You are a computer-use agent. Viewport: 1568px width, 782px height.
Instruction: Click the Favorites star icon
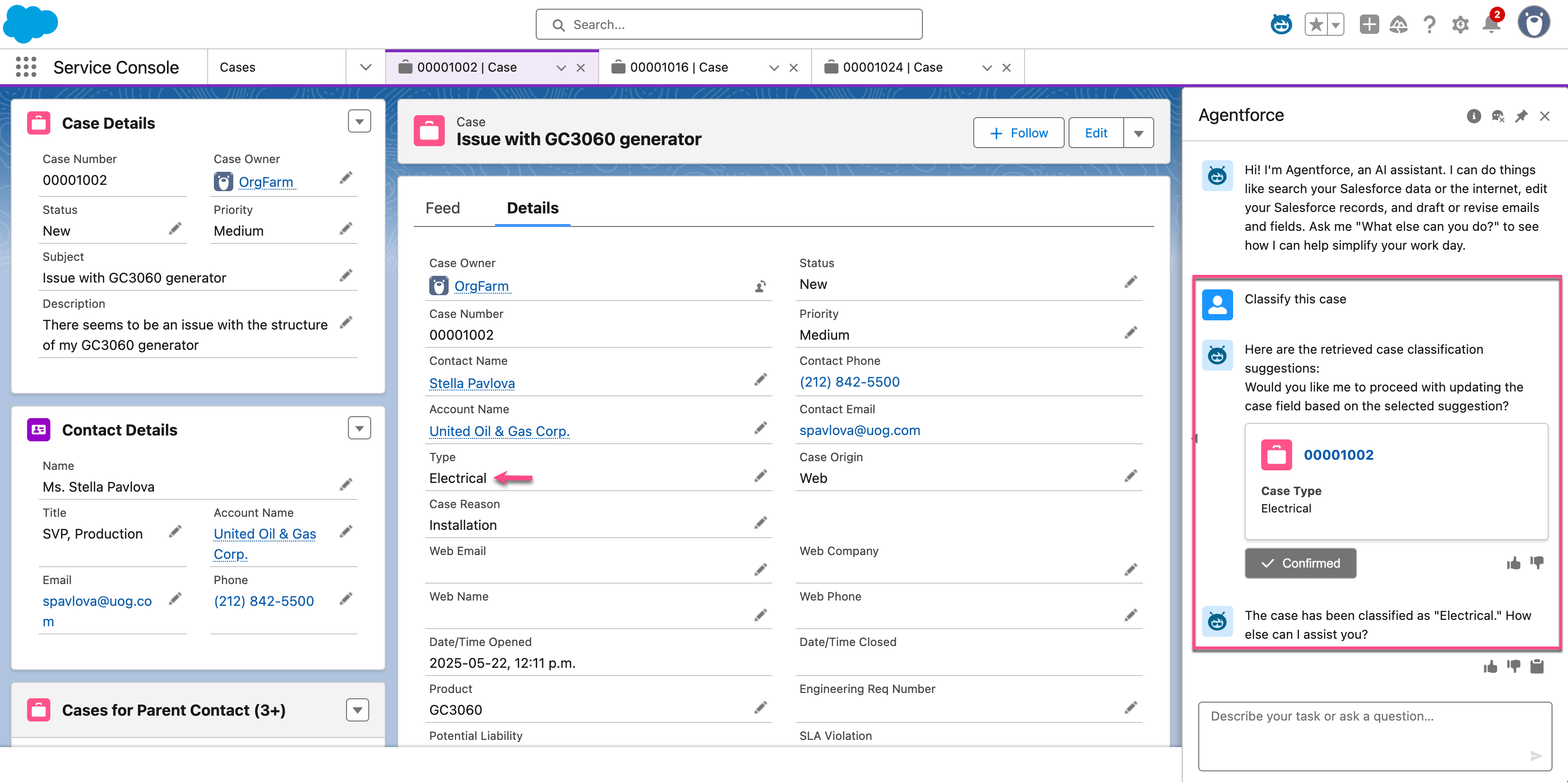tap(1316, 24)
